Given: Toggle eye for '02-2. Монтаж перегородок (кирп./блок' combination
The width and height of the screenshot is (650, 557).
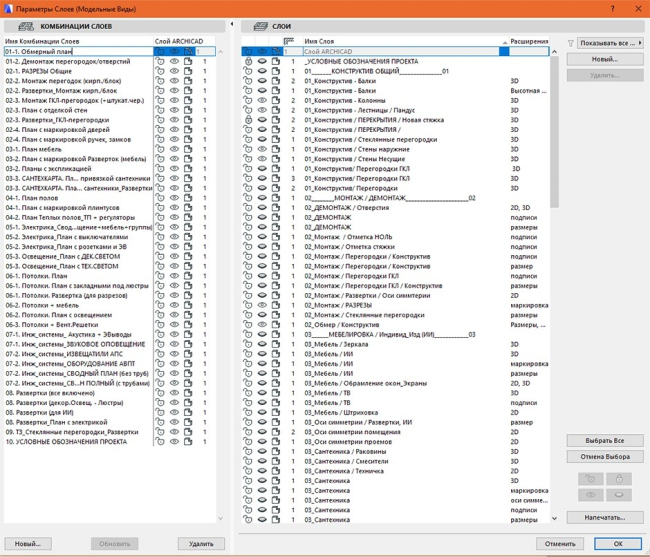Looking at the screenshot, I should pos(174,81).
